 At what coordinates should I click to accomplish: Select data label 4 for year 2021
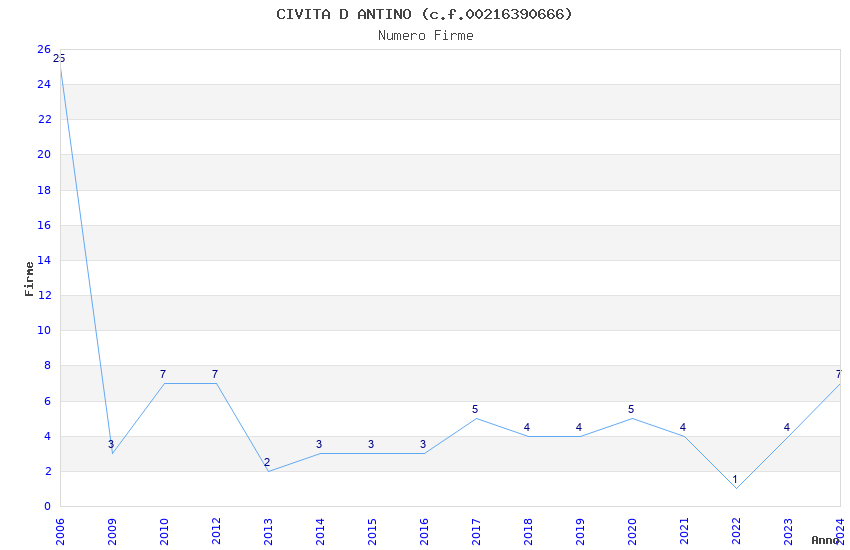(x=683, y=427)
